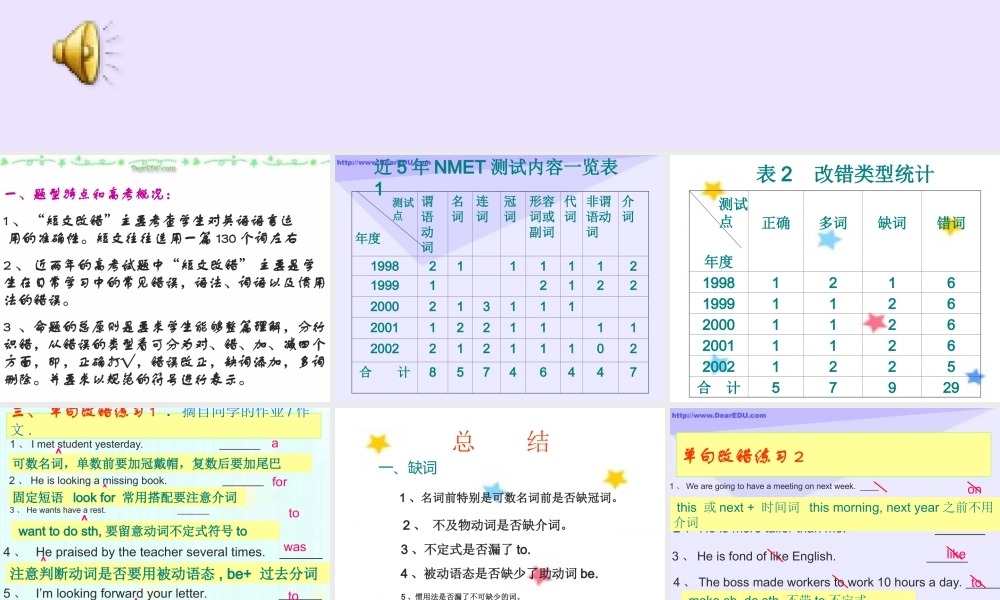Select the 题型特点和高考概况 slide
This screenshot has width=1000, height=600.
[x=165, y=282]
